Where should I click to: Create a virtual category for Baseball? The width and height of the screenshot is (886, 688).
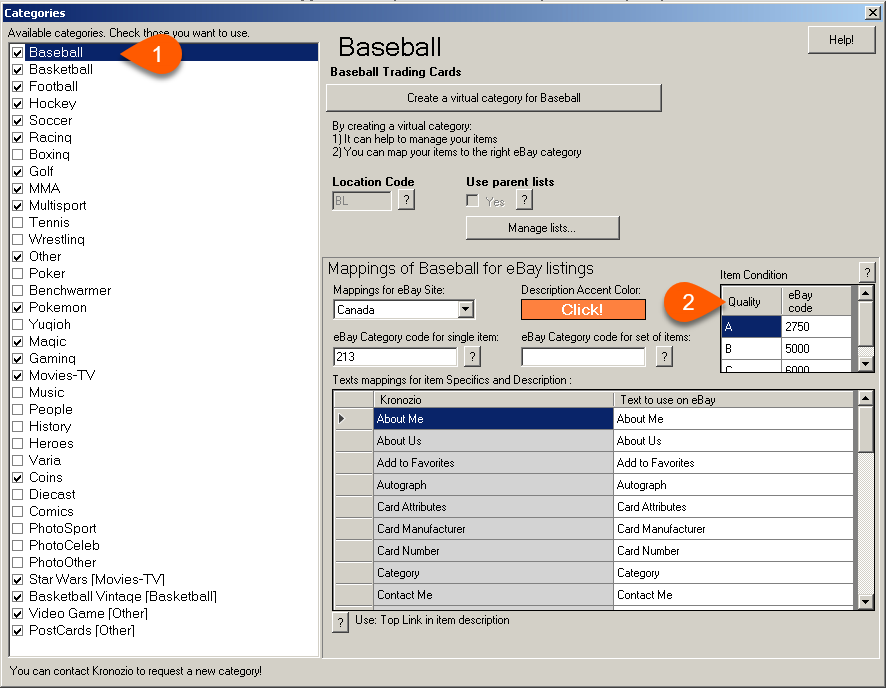494,98
